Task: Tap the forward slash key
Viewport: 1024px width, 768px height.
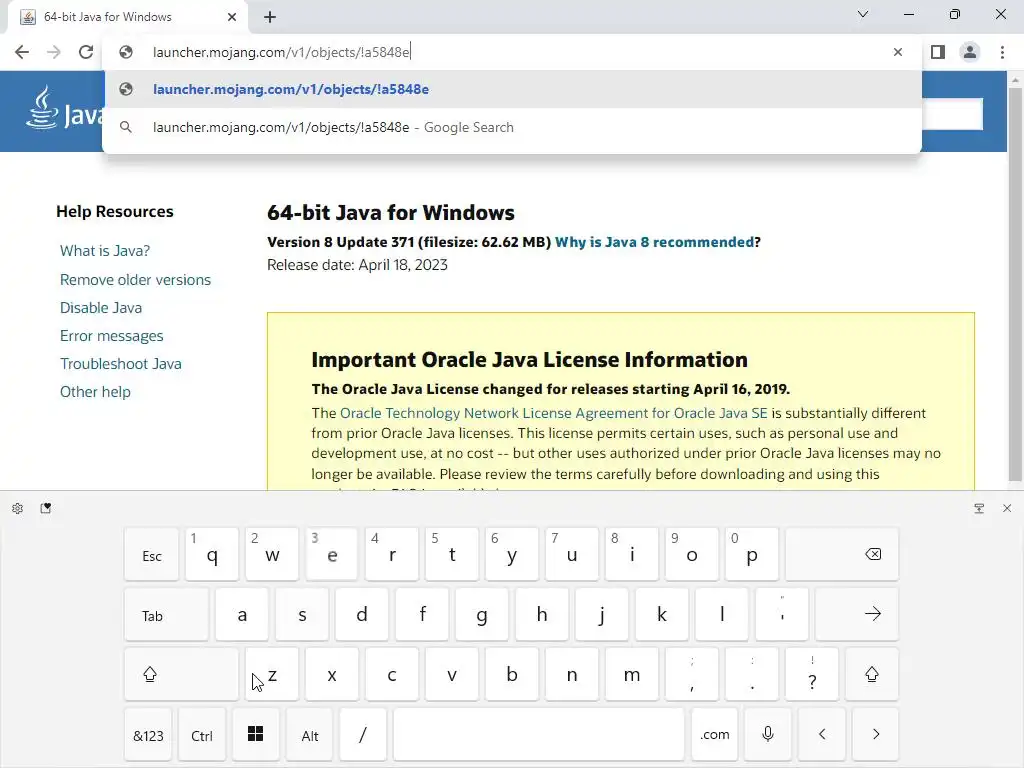Action: [362, 734]
